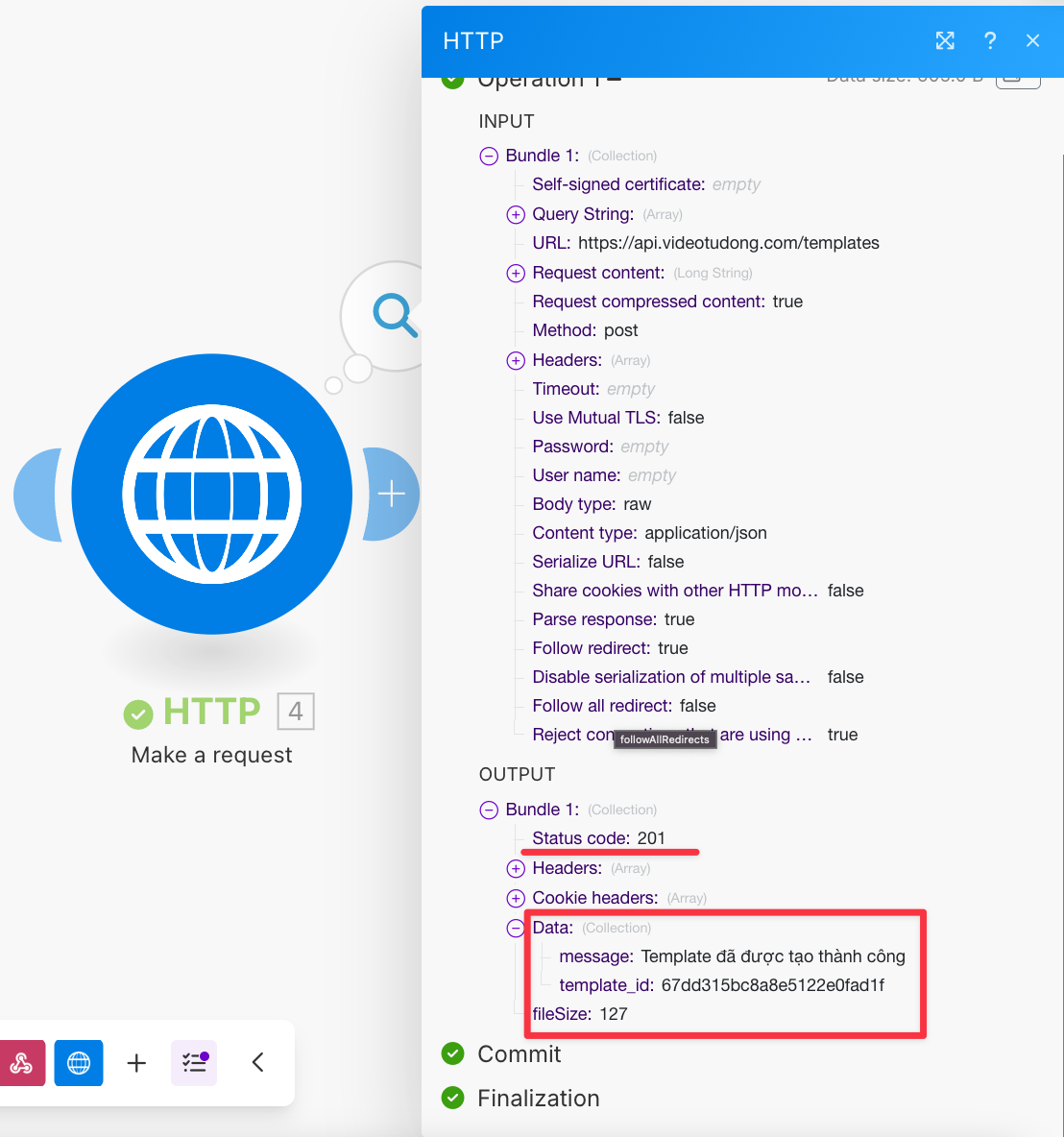Click the Status code label
1064x1137 pixels.
tap(580, 838)
